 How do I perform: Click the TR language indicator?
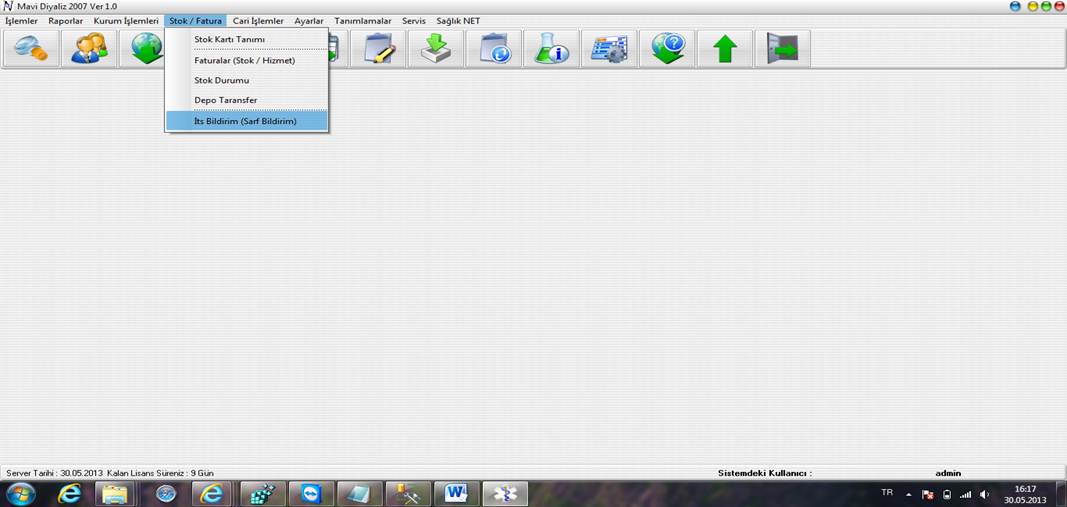pos(887,492)
